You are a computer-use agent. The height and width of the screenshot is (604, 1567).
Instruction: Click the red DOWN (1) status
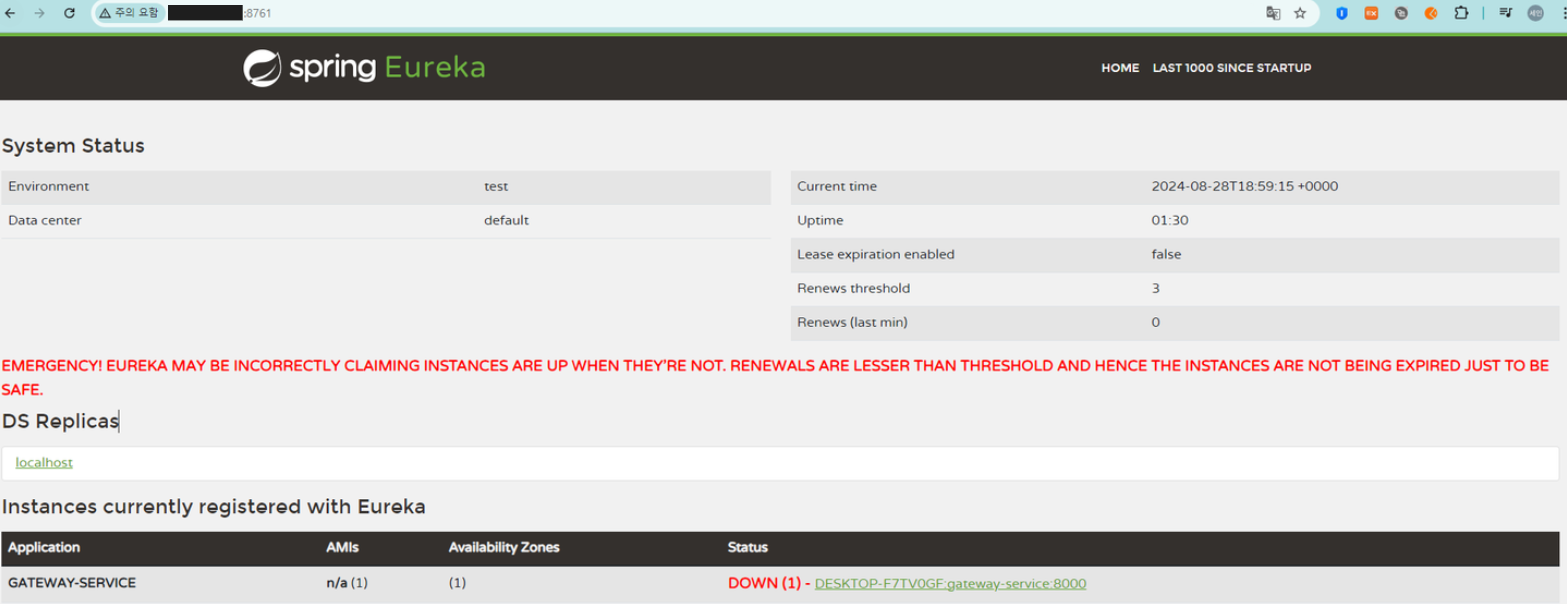764,583
